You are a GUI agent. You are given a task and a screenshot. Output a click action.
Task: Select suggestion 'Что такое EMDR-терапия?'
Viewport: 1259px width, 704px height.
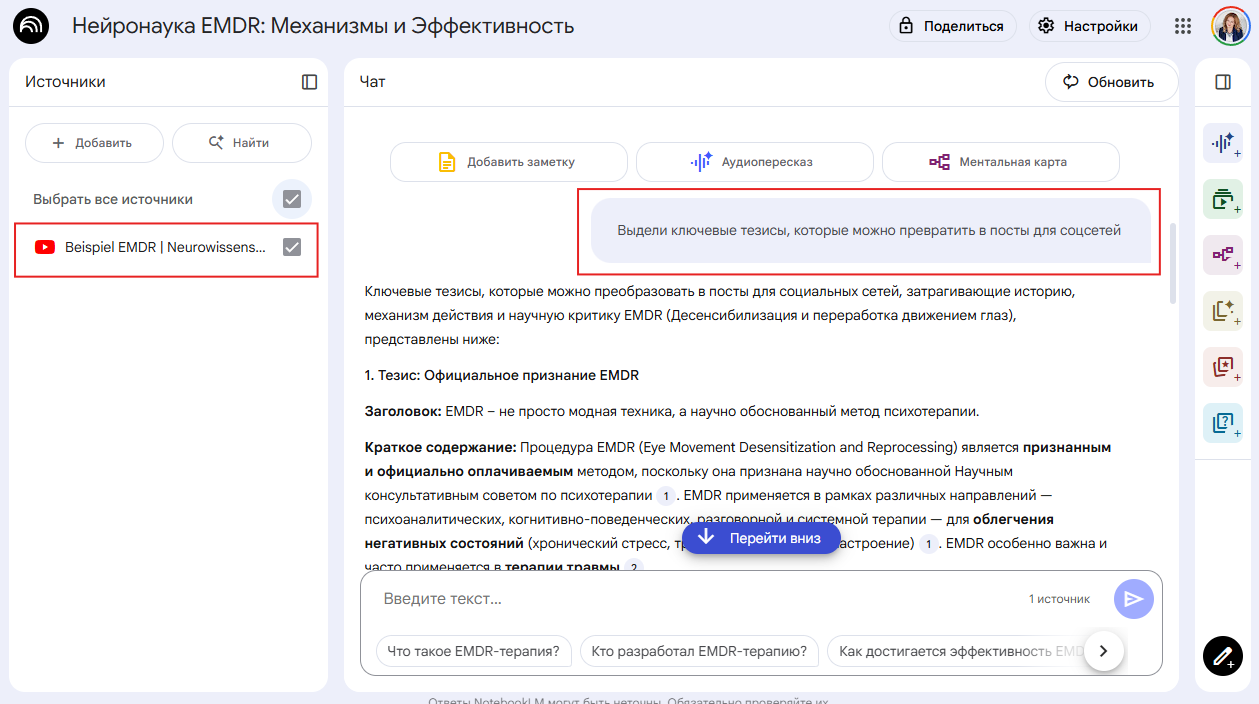474,651
